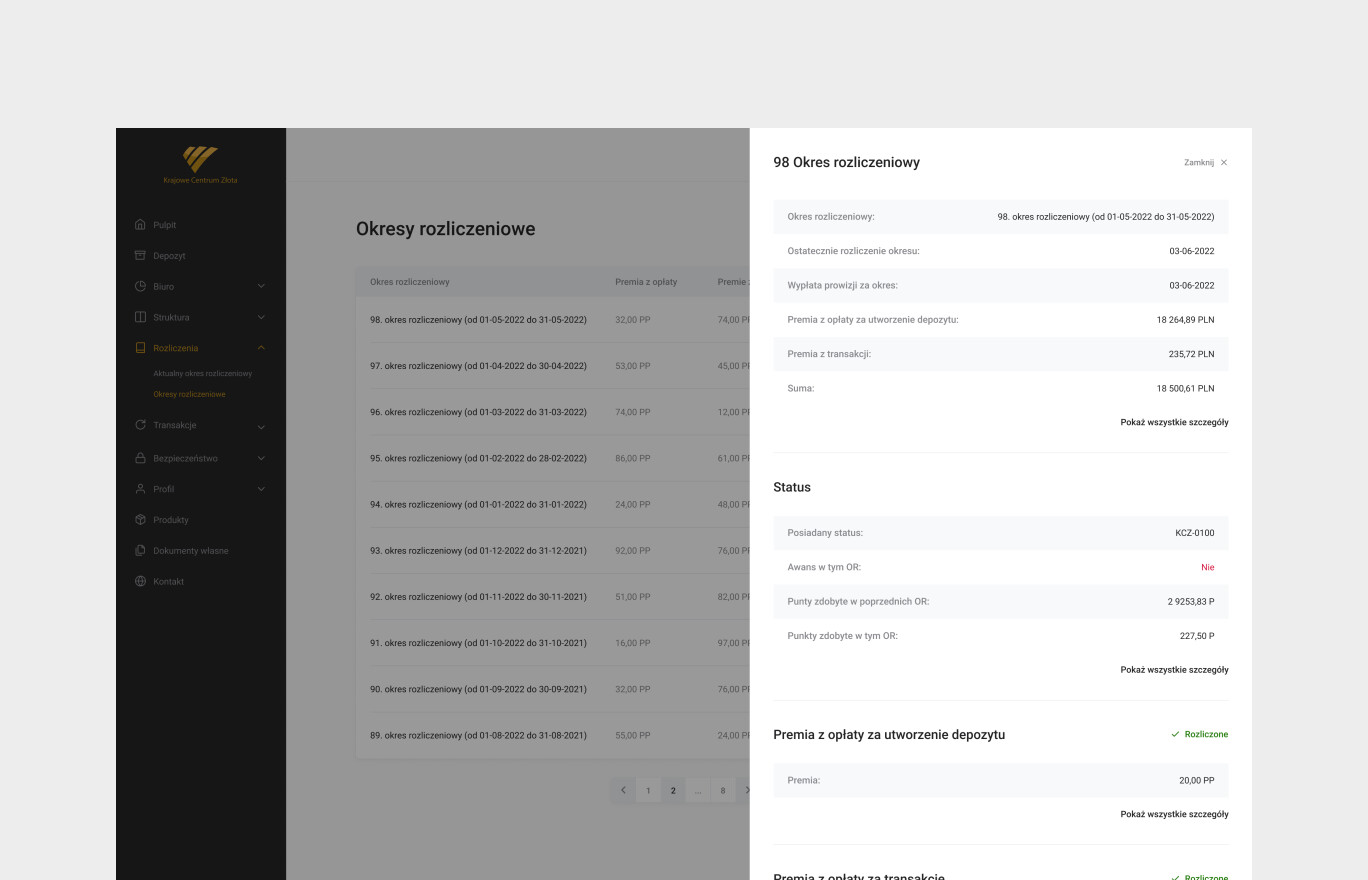
Task: Expand the Transakcje submenu chevron
Action: tap(261, 427)
